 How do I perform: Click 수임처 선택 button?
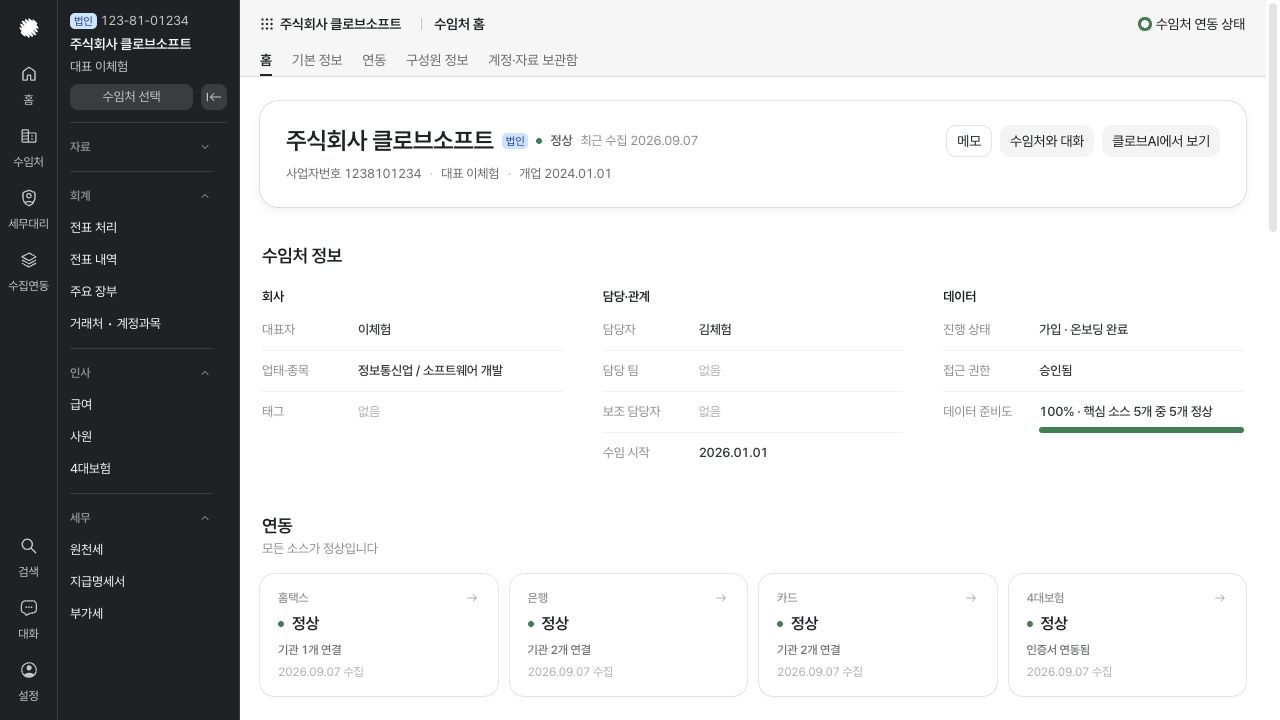click(x=131, y=97)
